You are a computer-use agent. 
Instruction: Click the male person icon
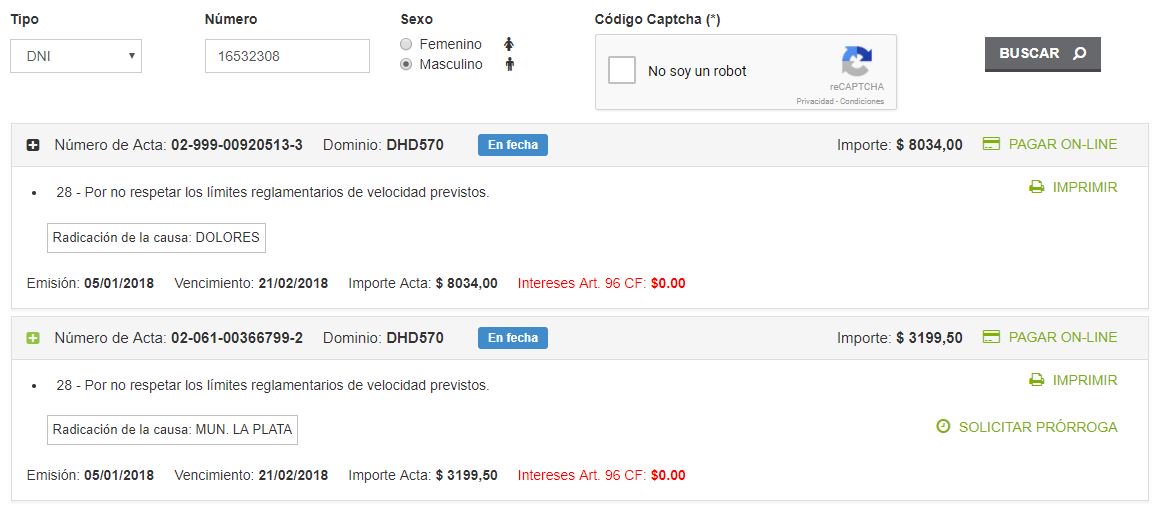pos(509,65)
